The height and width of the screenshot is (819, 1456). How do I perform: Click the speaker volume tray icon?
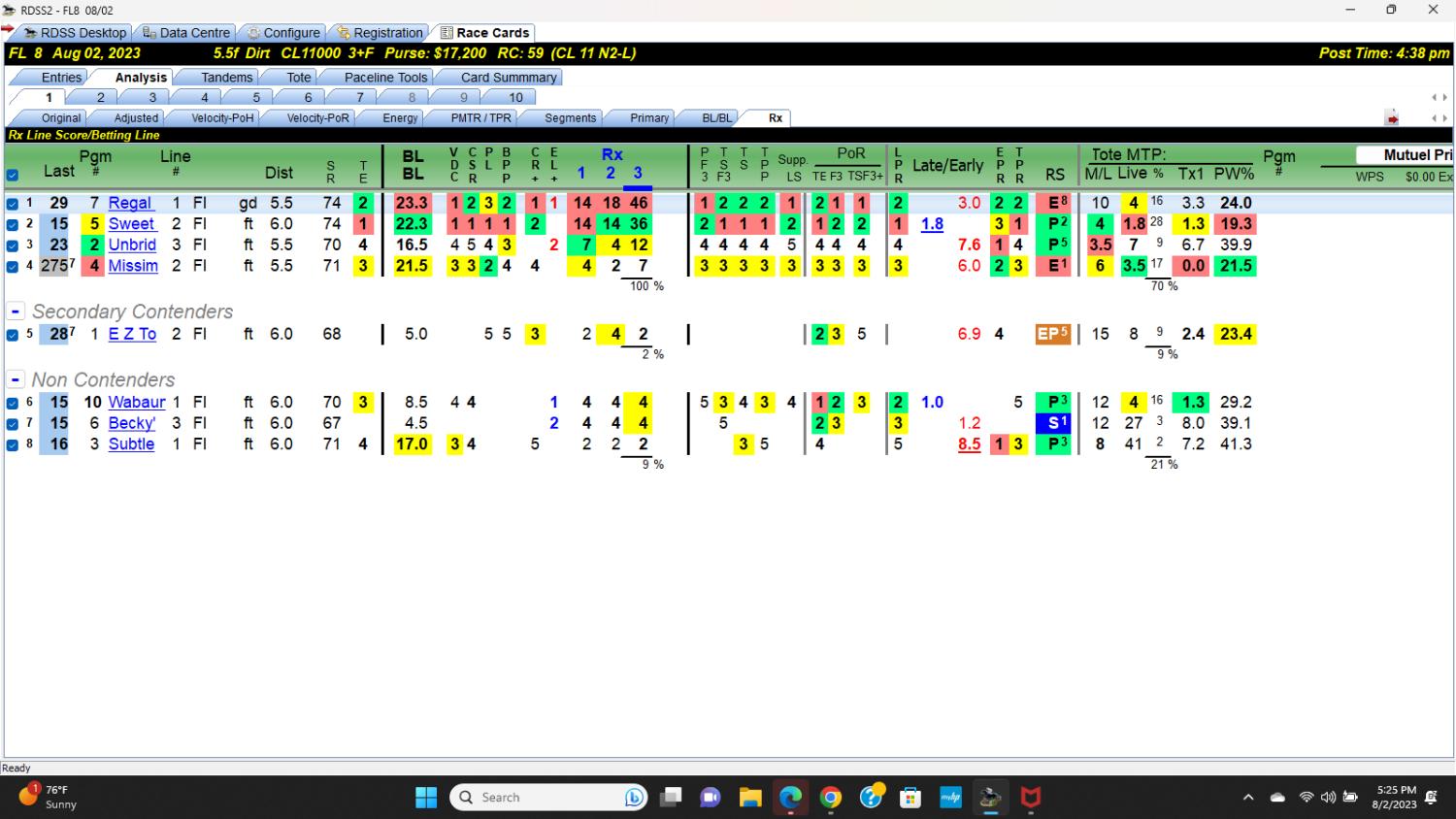click(x=1328, y=798)
